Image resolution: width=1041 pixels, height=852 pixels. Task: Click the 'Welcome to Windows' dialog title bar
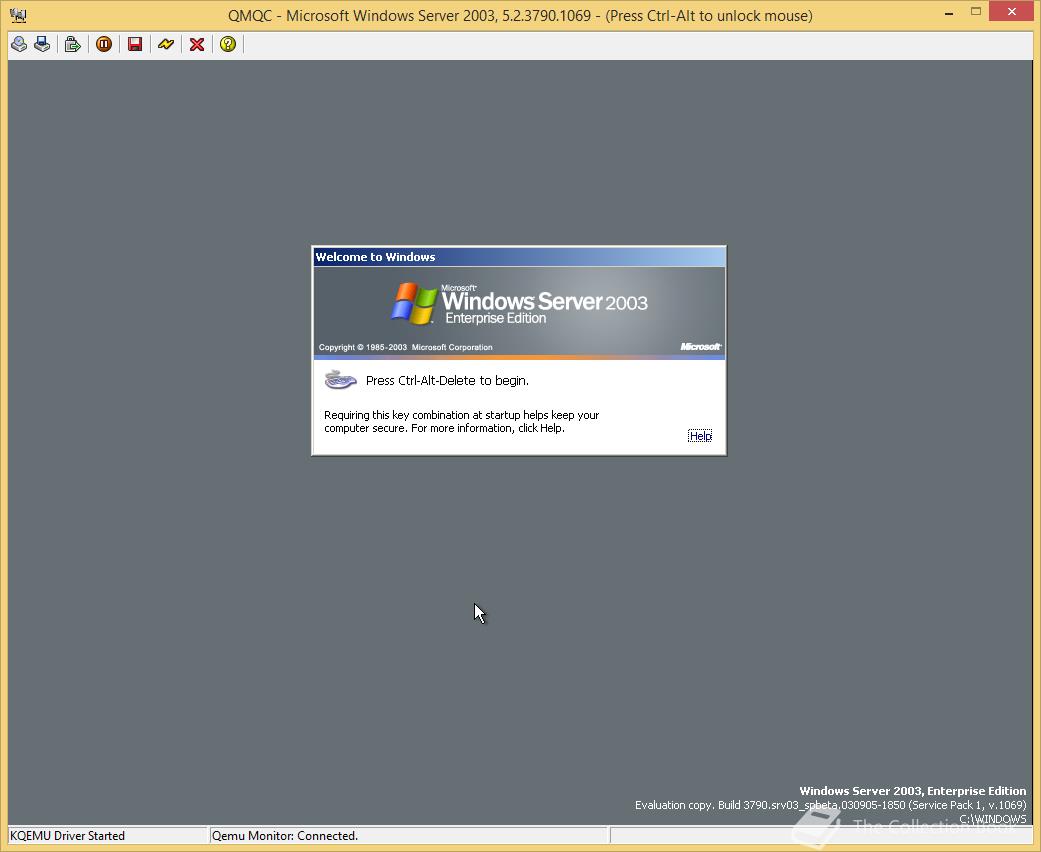point(519,257)
